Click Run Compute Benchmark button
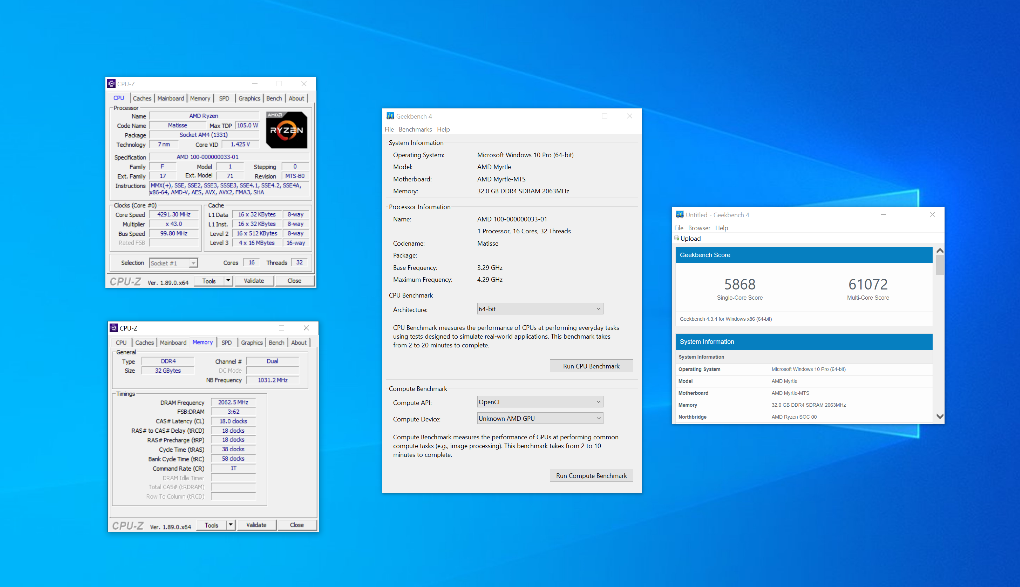Screen dimensions: 1020x587 pos(591,476)
